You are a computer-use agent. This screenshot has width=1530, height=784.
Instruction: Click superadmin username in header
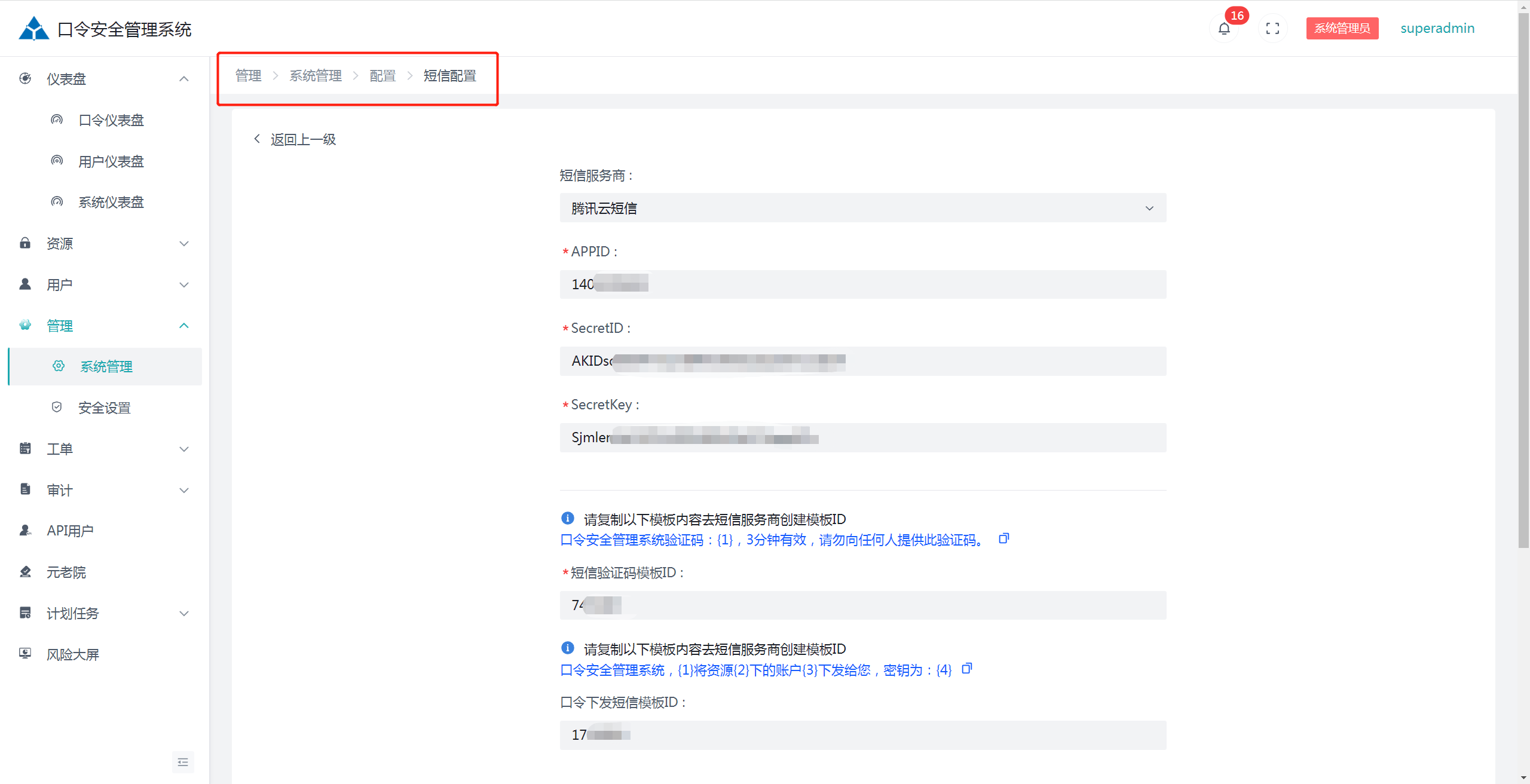tap(1437, 29)
